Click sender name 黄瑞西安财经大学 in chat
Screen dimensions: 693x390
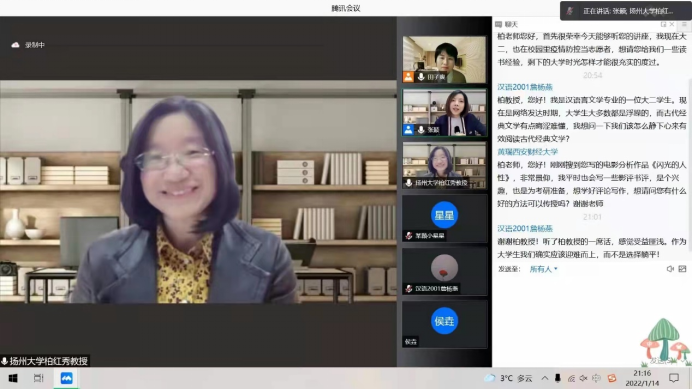[528, 152]
